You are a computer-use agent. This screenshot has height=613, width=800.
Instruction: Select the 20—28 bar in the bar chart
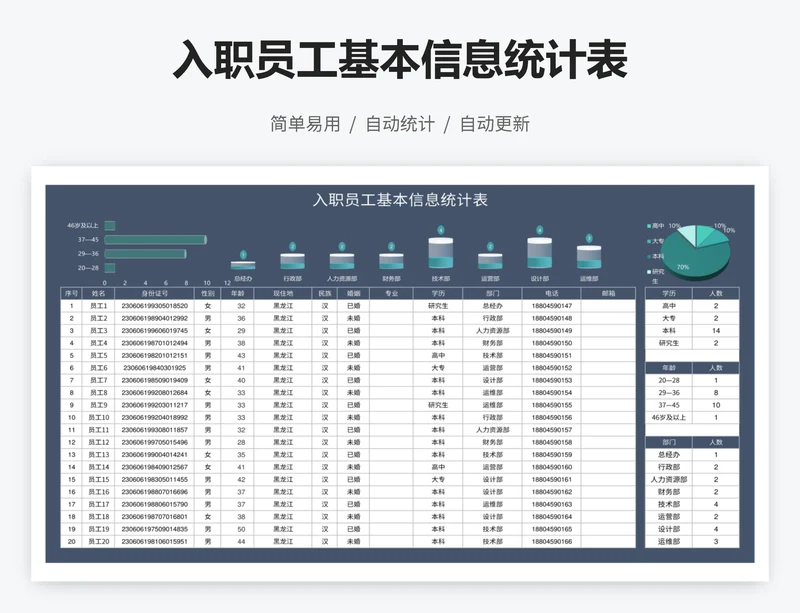coord(110,268)
